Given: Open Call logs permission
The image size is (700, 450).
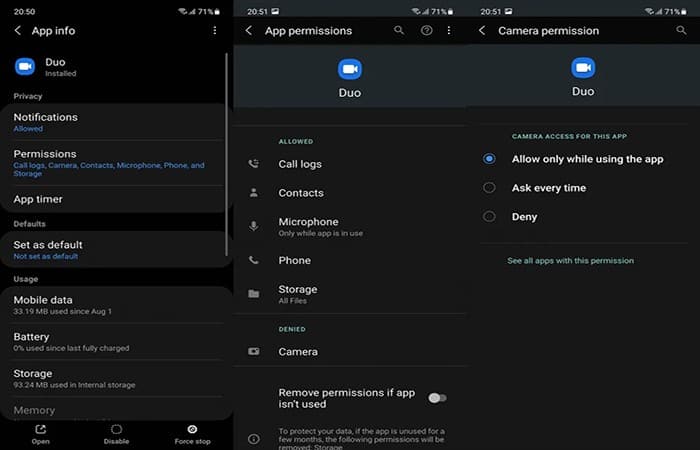Looking at the screenshot, I should coord(350,164).
